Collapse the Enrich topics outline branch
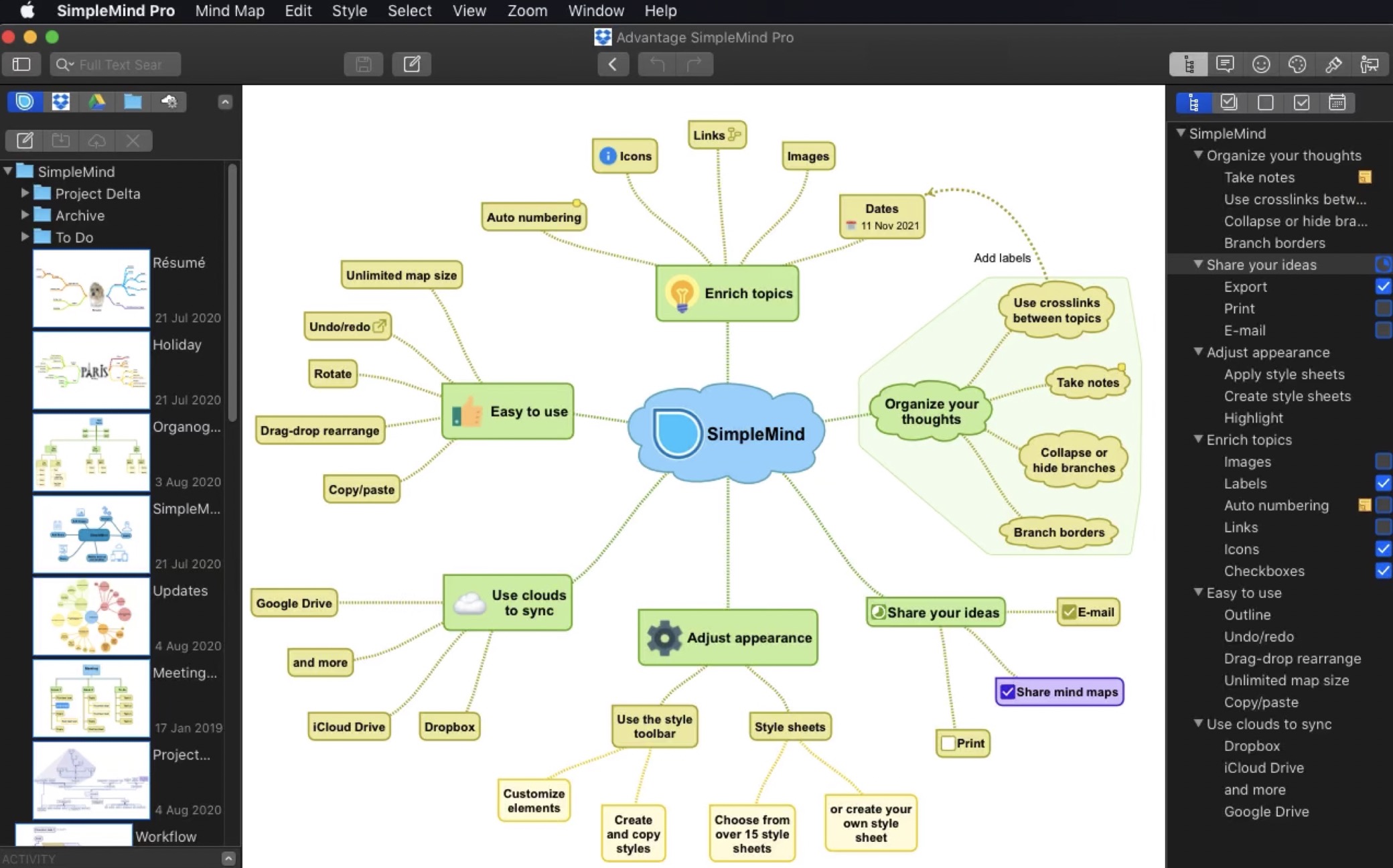Image resolution: width=1393 pixels, height=868 pixels. 1198,439
